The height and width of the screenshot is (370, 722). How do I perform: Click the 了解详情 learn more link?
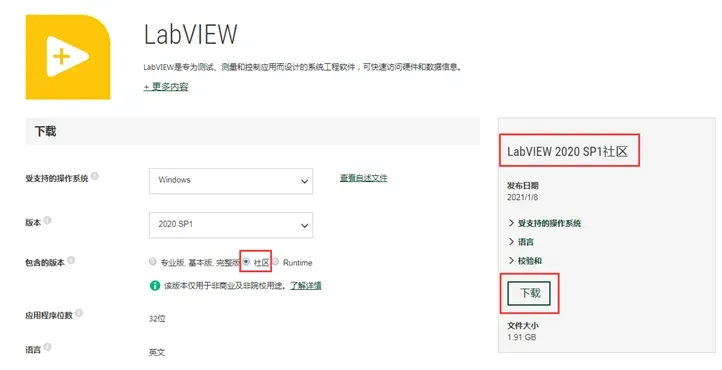pos(306,285)
